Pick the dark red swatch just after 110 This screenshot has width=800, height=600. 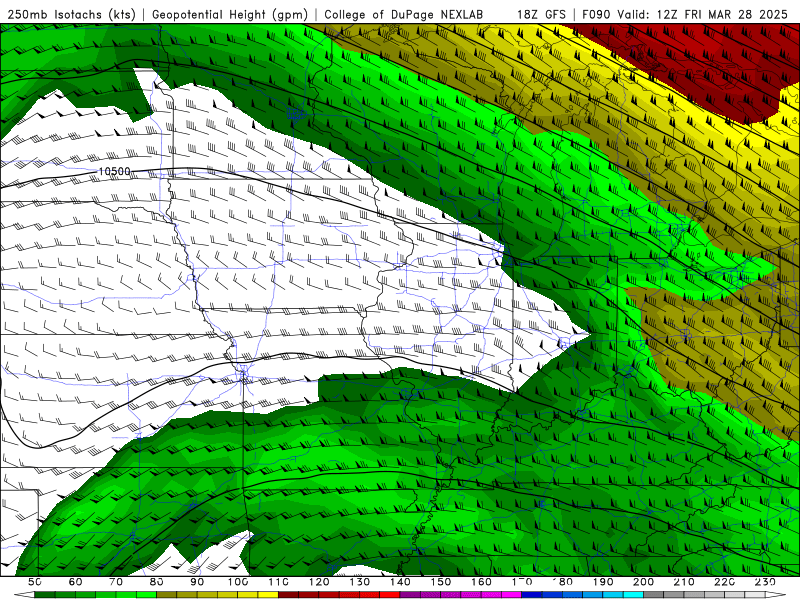point(289,595)
